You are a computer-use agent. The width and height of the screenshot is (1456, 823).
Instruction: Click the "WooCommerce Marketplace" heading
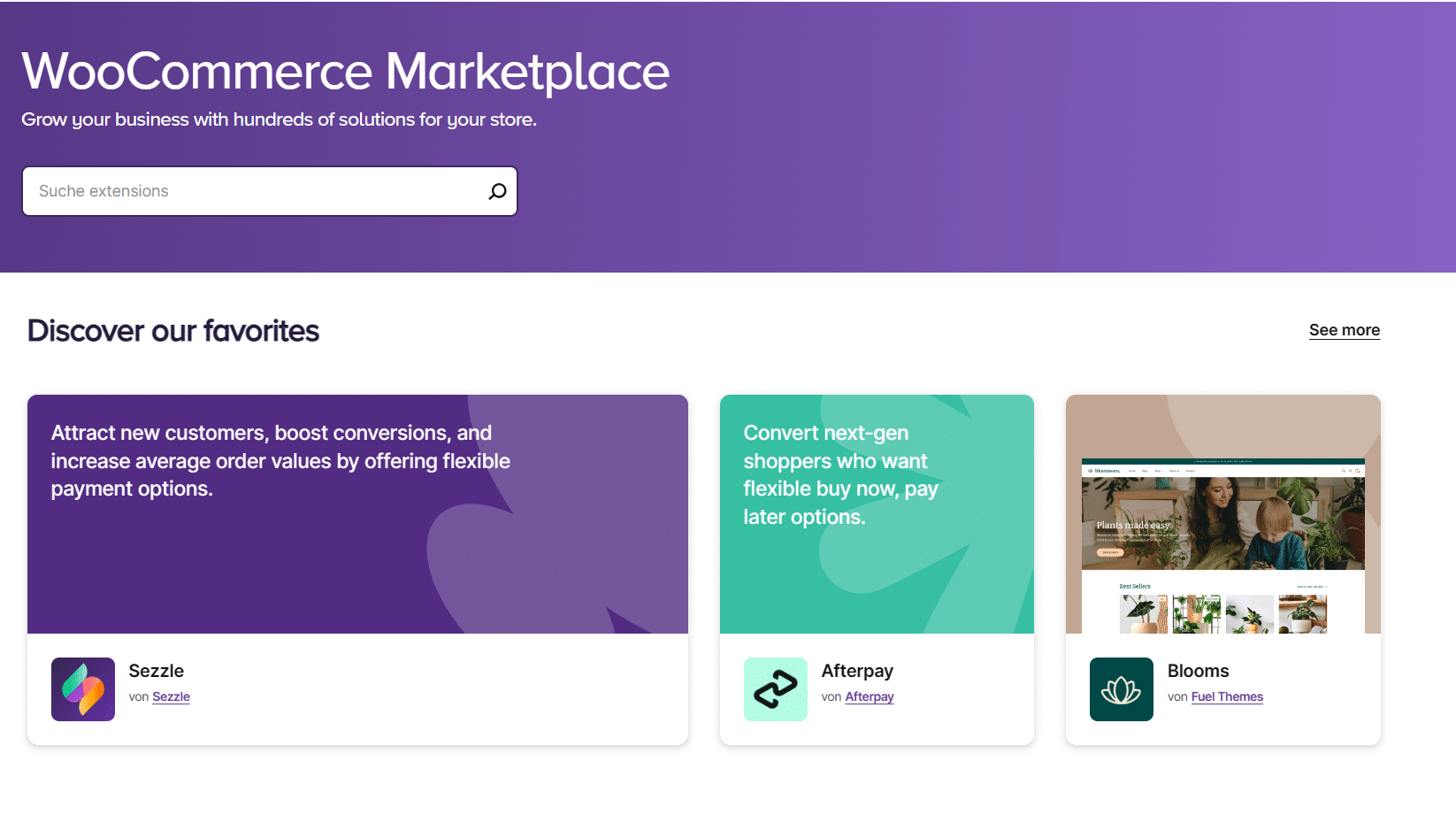point(345,72)
